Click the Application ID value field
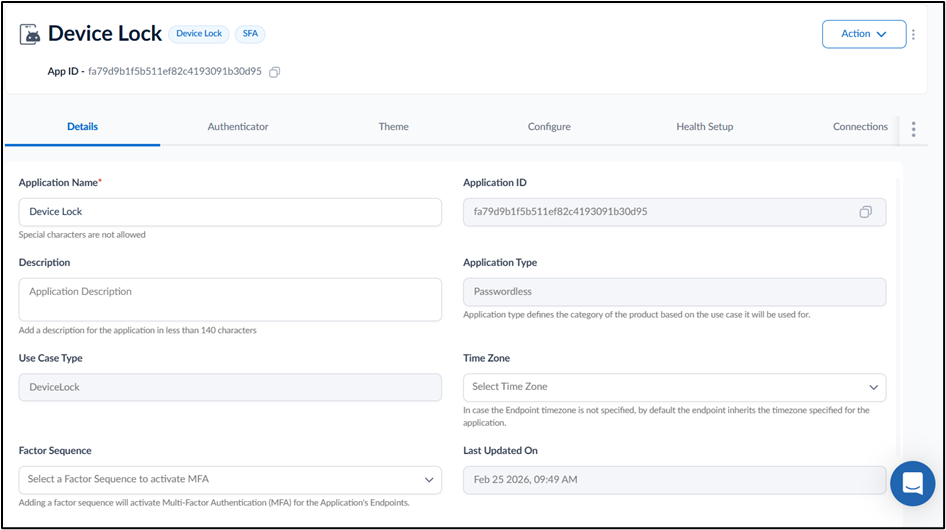 point(674,212)
